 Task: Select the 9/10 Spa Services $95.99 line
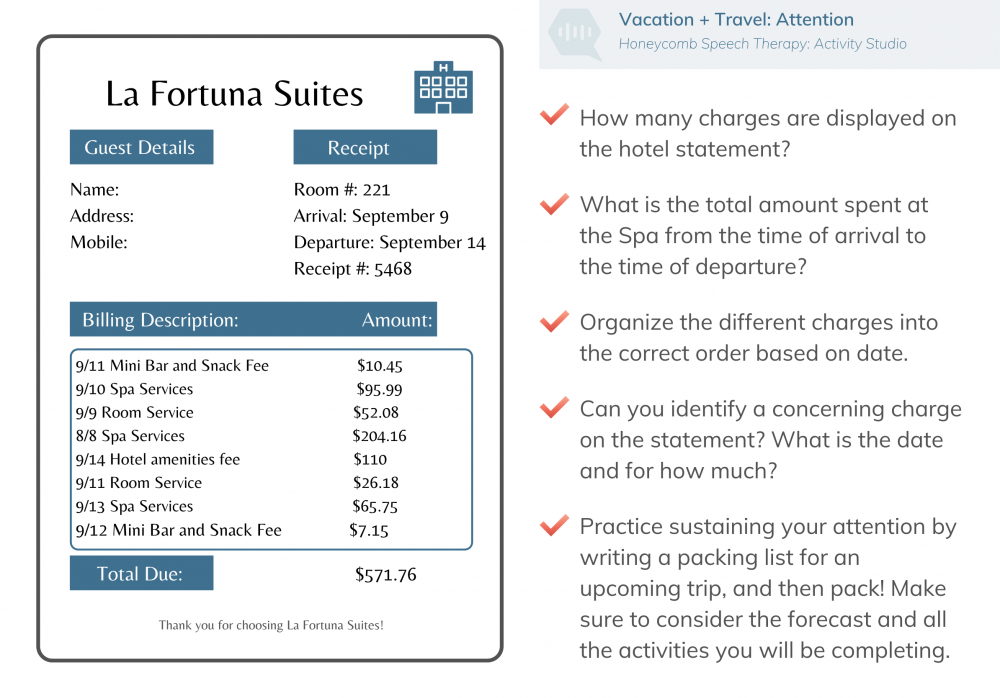(239, 389)
